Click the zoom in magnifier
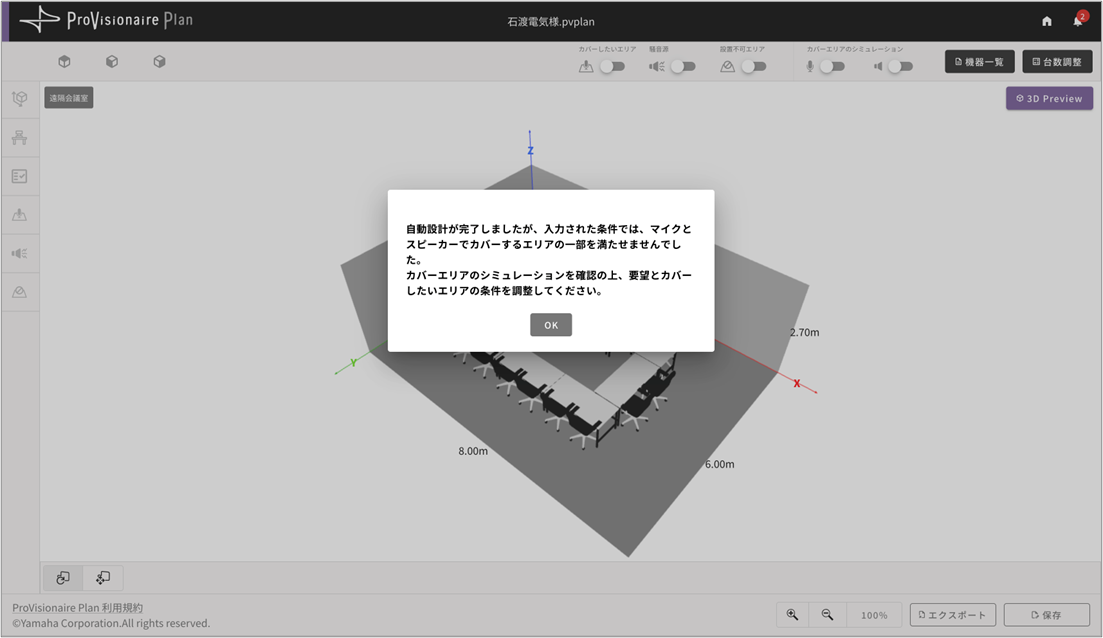 [x=792, y=615]
